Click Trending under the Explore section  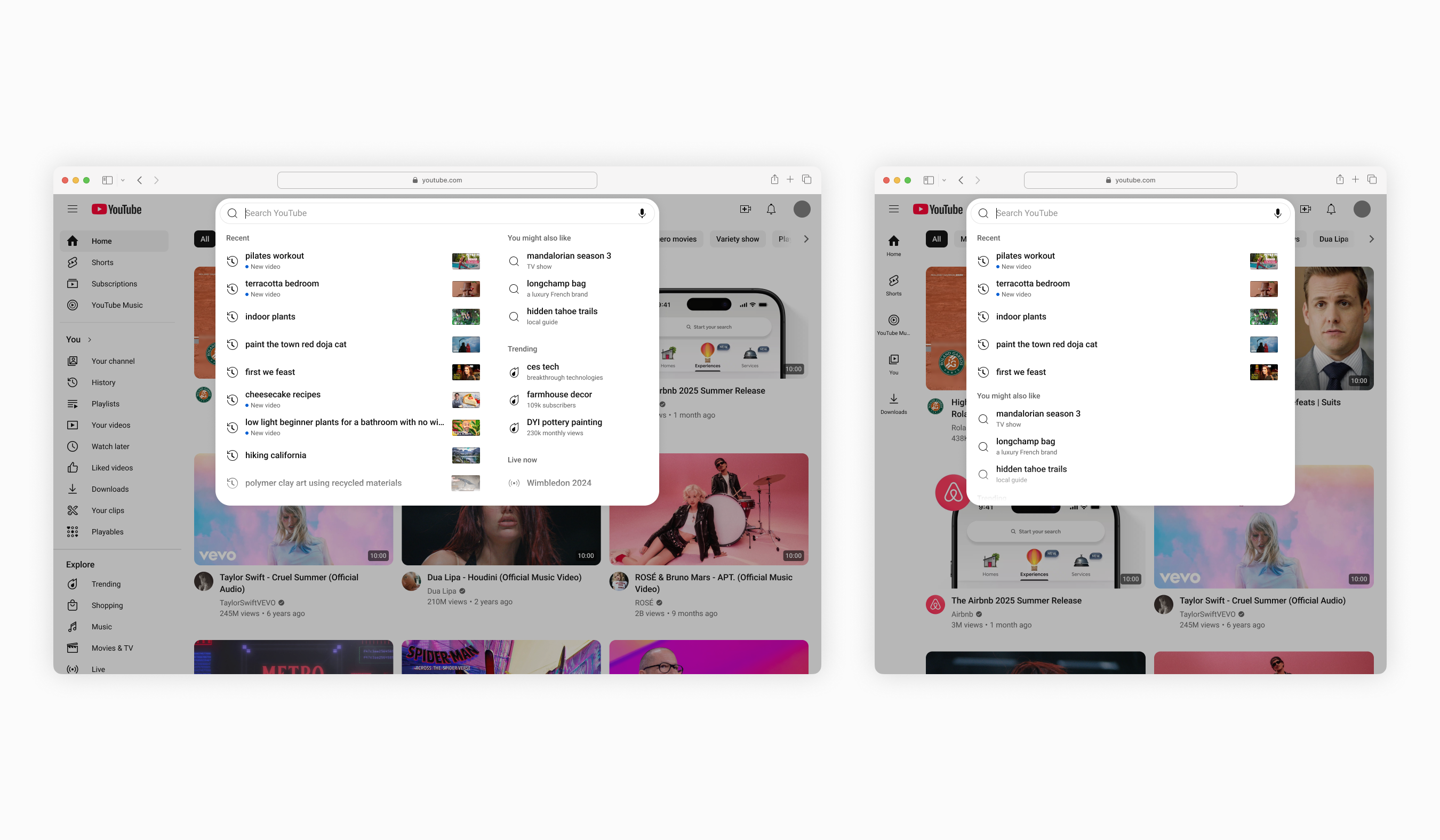pos(106,584)
